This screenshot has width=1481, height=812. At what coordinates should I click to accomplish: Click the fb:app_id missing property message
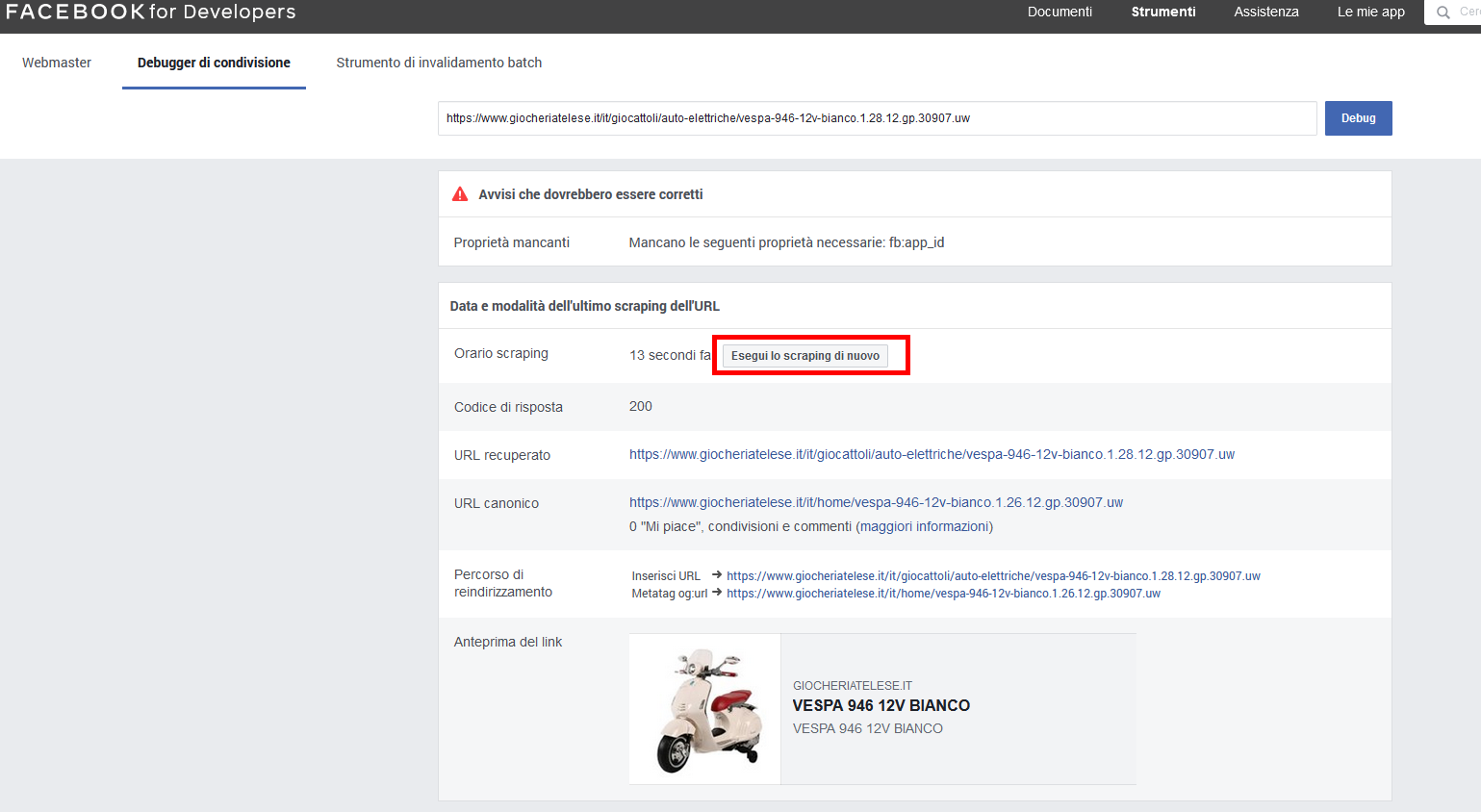pyautogui.click(x=786, y=242)
